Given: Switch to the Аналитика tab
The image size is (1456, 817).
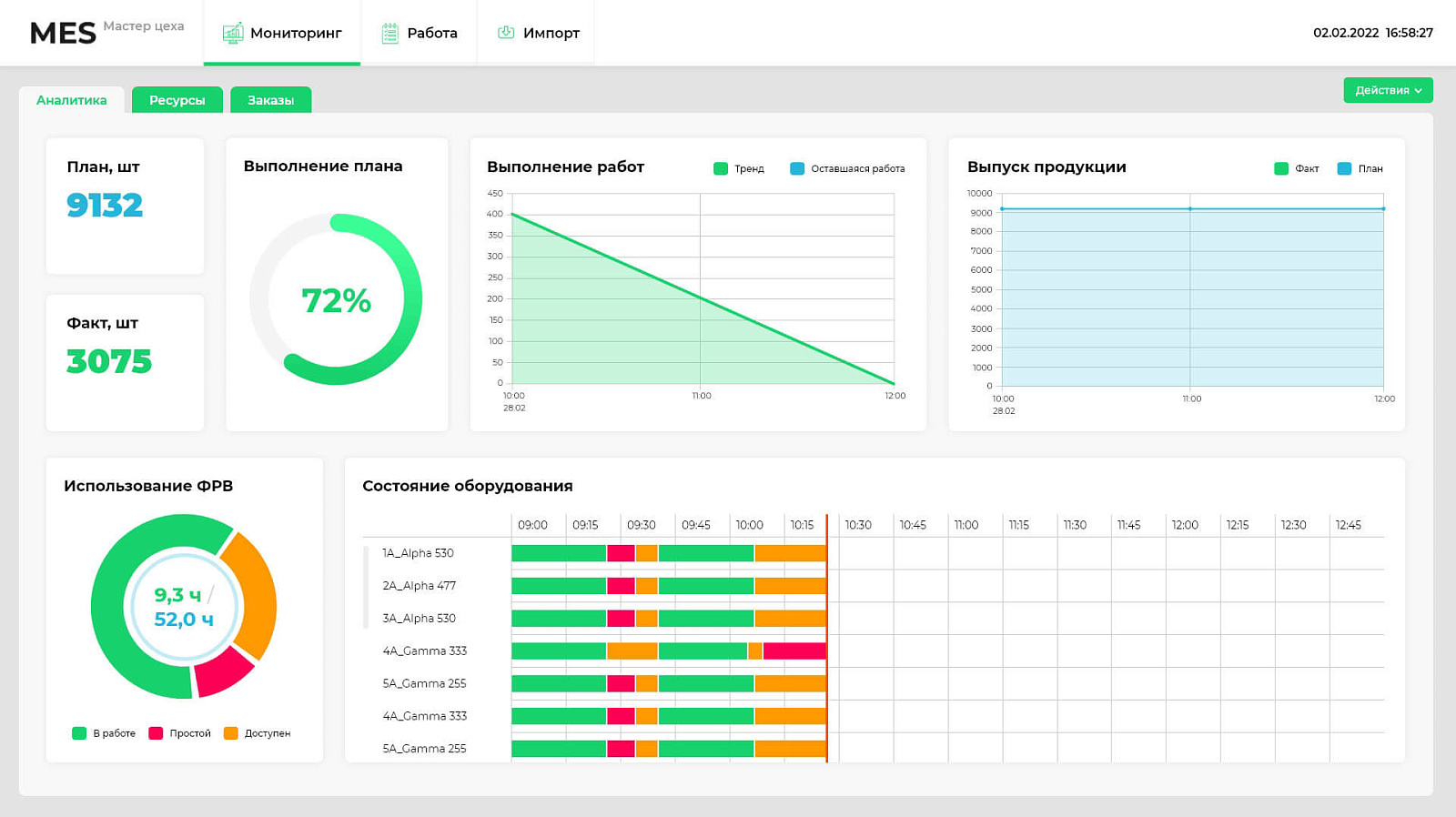Looking at the screenshot, I should (x=72, y=100).
